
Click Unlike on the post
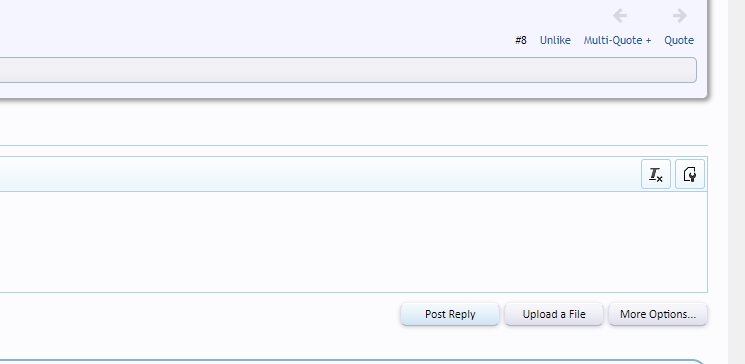tap(555, 40)
